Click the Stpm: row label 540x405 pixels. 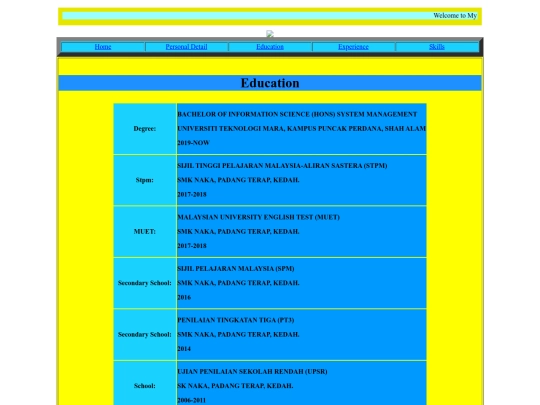[145, 180]
